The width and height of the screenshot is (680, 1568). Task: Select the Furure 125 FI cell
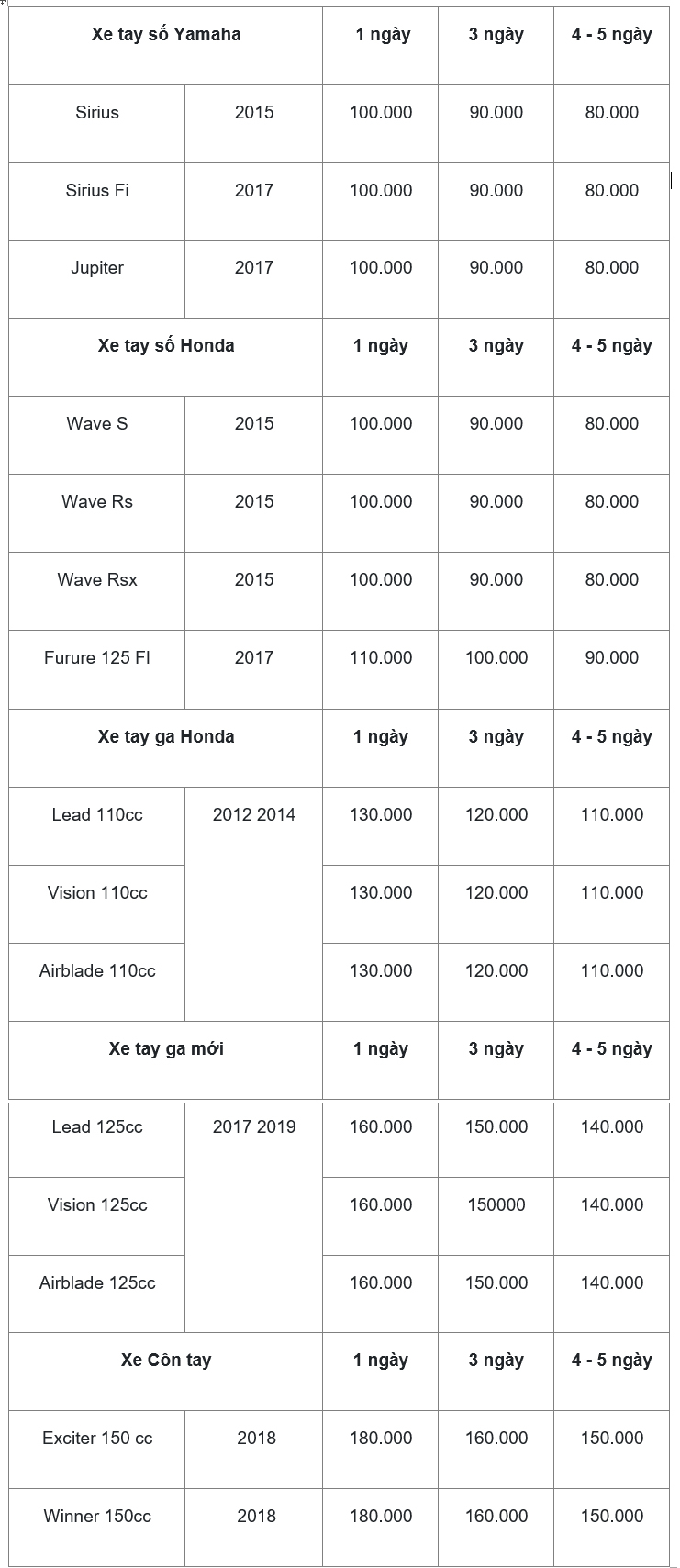[96, 669]
